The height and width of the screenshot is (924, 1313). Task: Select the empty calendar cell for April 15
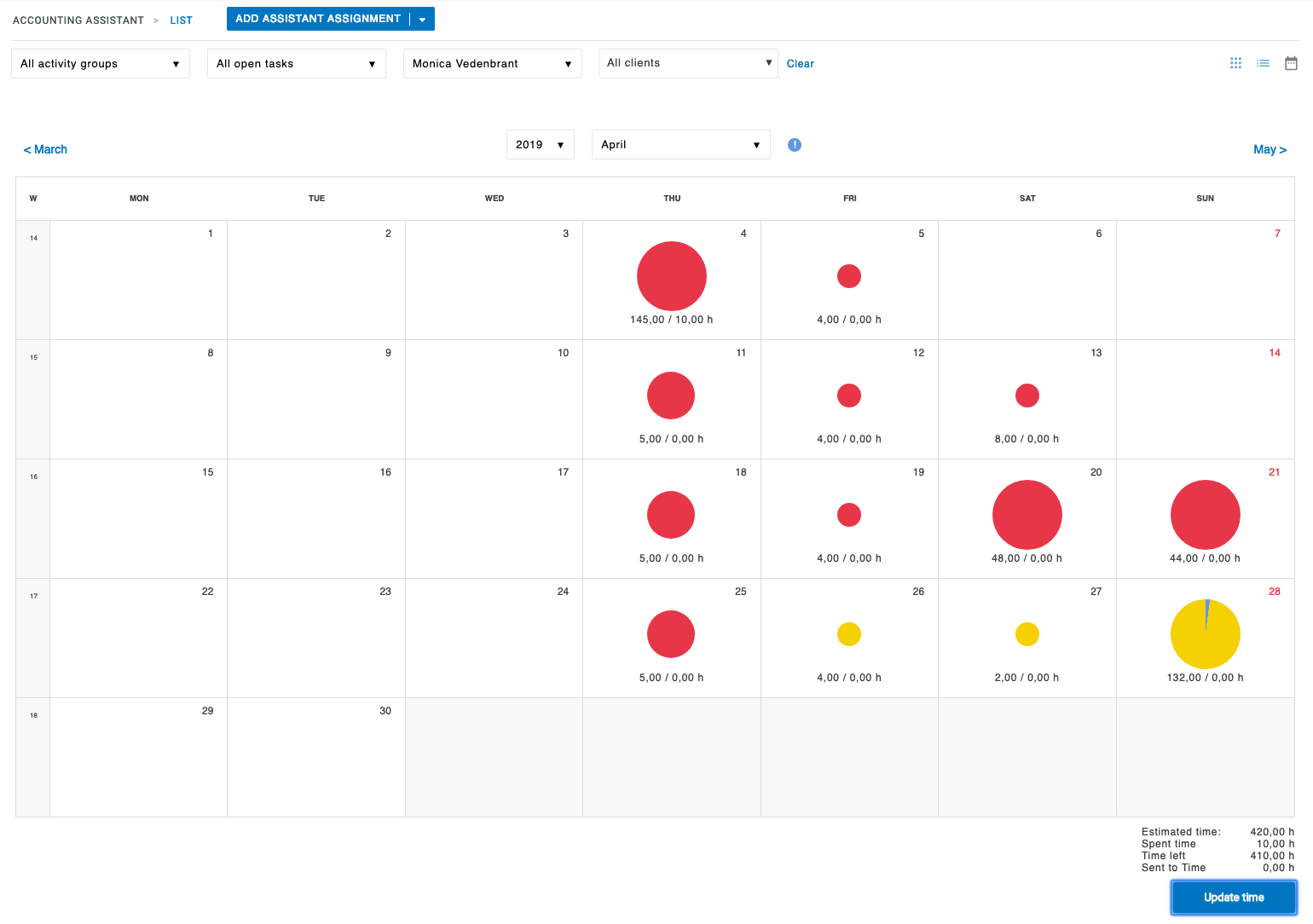138,520
